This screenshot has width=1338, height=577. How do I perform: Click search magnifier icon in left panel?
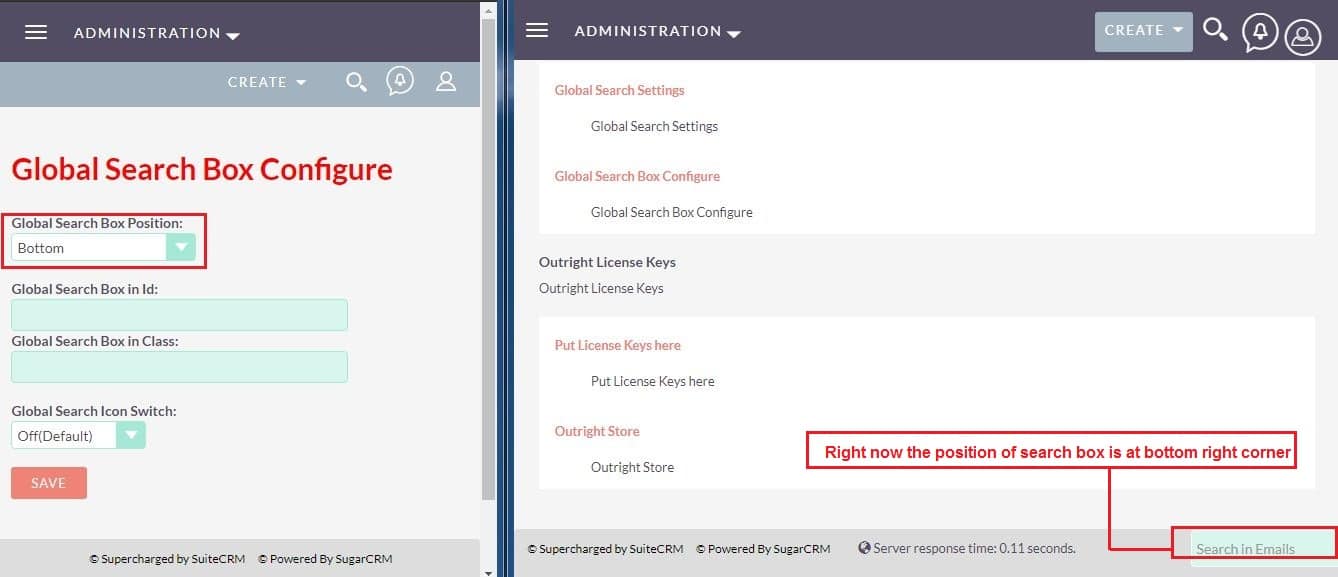tap(356, 82)
